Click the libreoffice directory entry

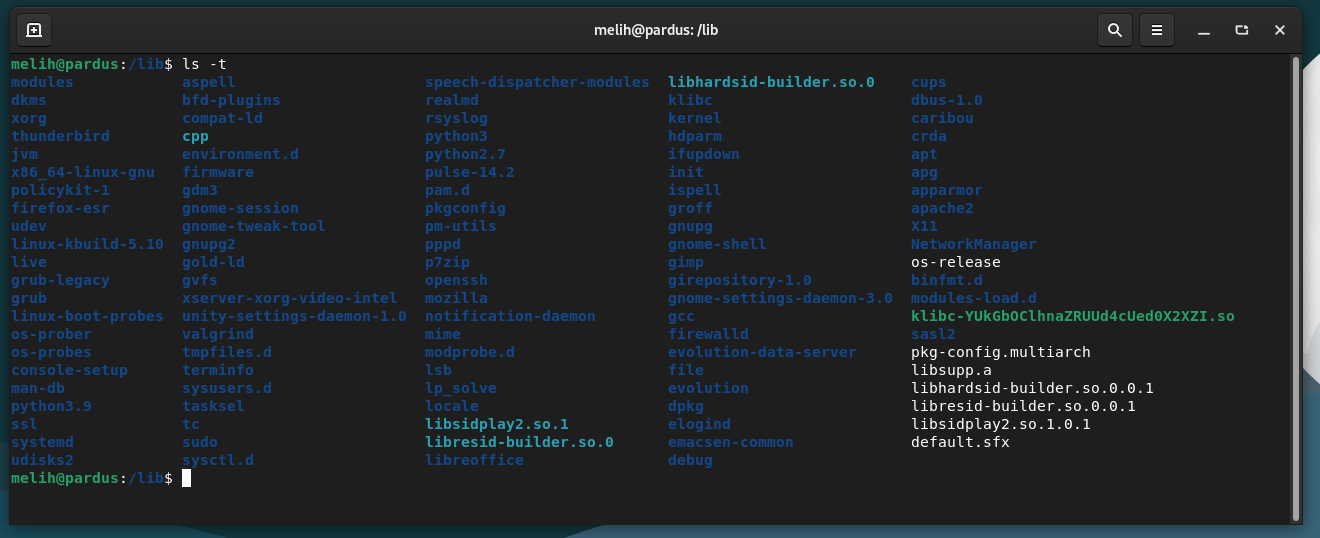coord(474,460)
